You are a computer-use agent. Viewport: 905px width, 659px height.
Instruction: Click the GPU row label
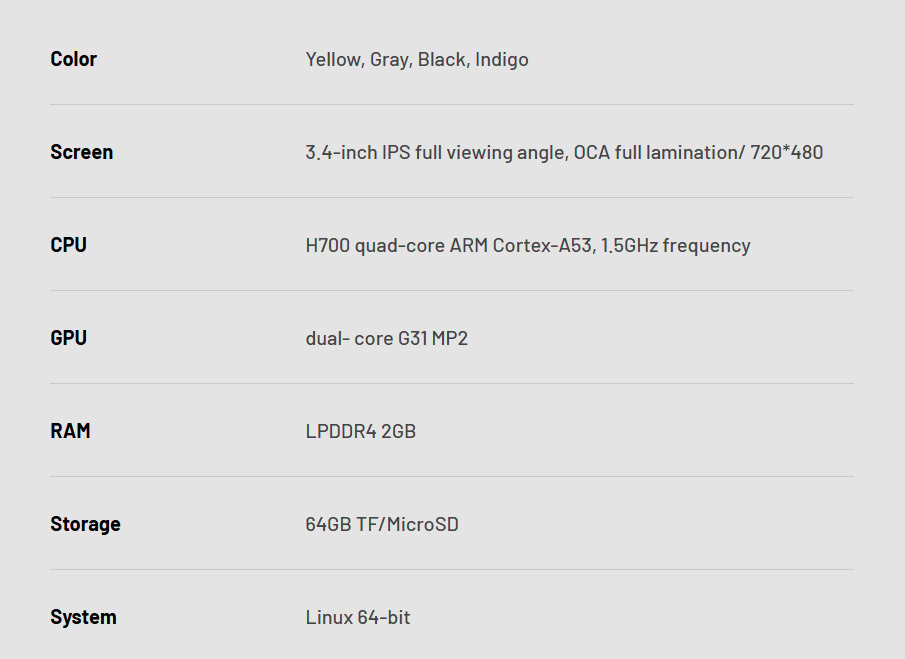pyautogui.click(x=68, y=338)
